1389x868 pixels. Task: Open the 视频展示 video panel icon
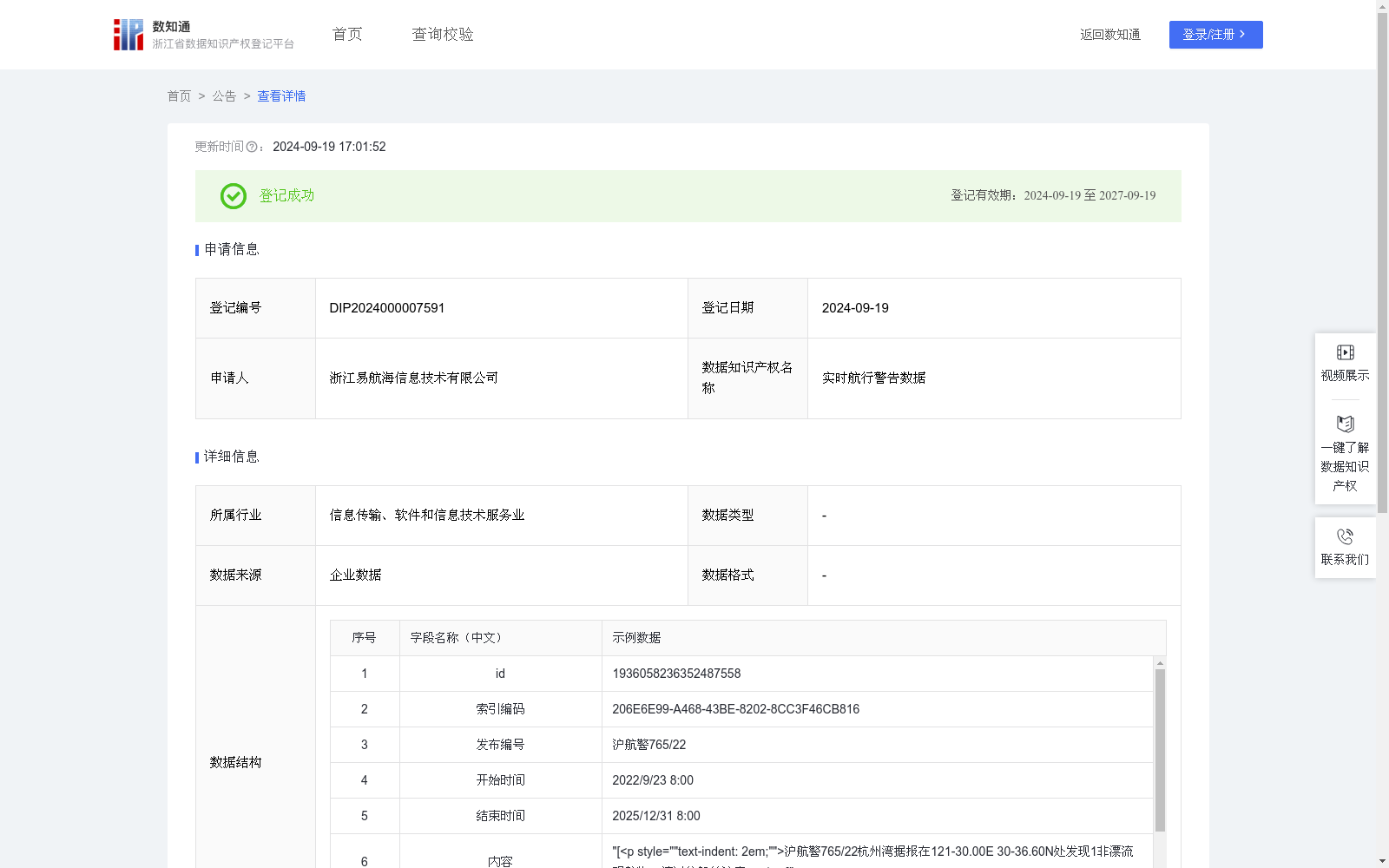coord(1345,352)
